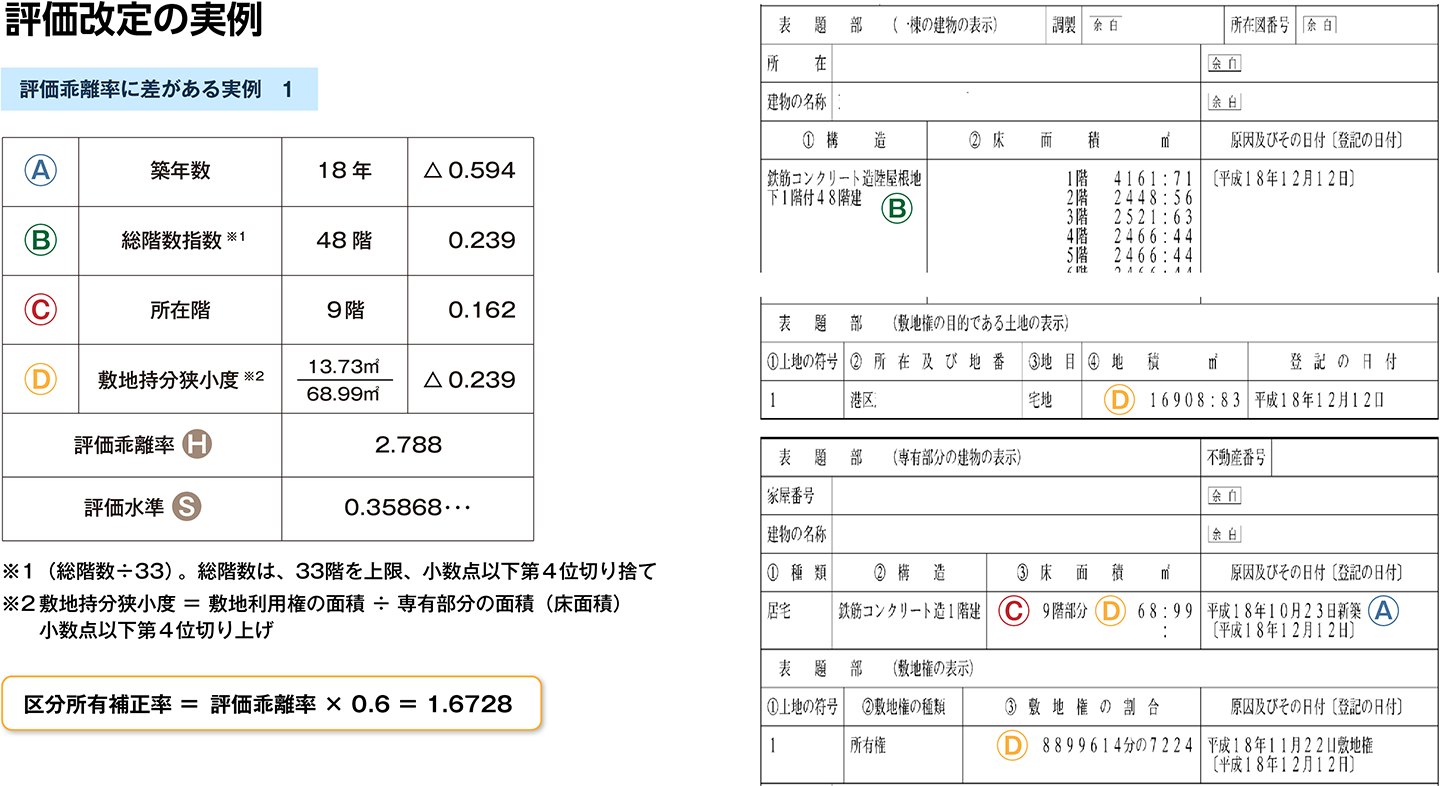The image size is (1440, 786).
Task: Click the 3階 2521:63 floor area line
Action: pyautogui.click(x=1128, y=217)
